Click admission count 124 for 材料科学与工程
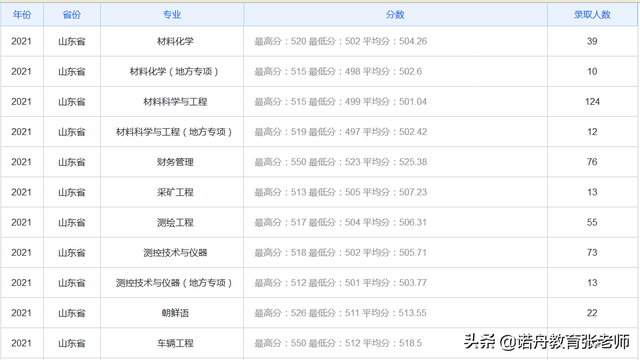The image size is (640, 360). pos(592,102)
